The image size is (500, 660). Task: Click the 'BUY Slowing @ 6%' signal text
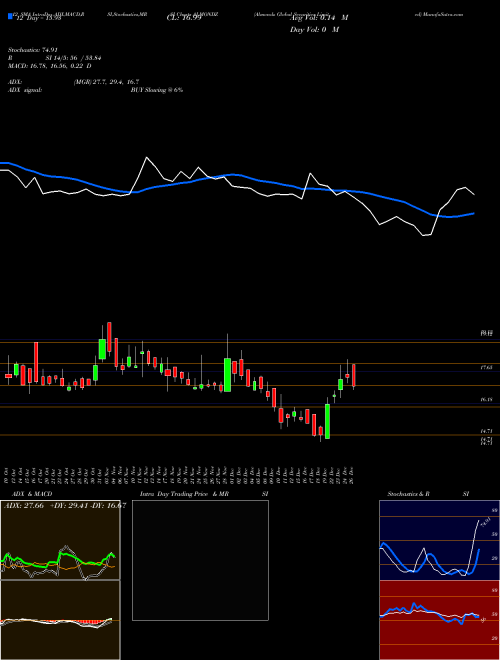point(157,90)
